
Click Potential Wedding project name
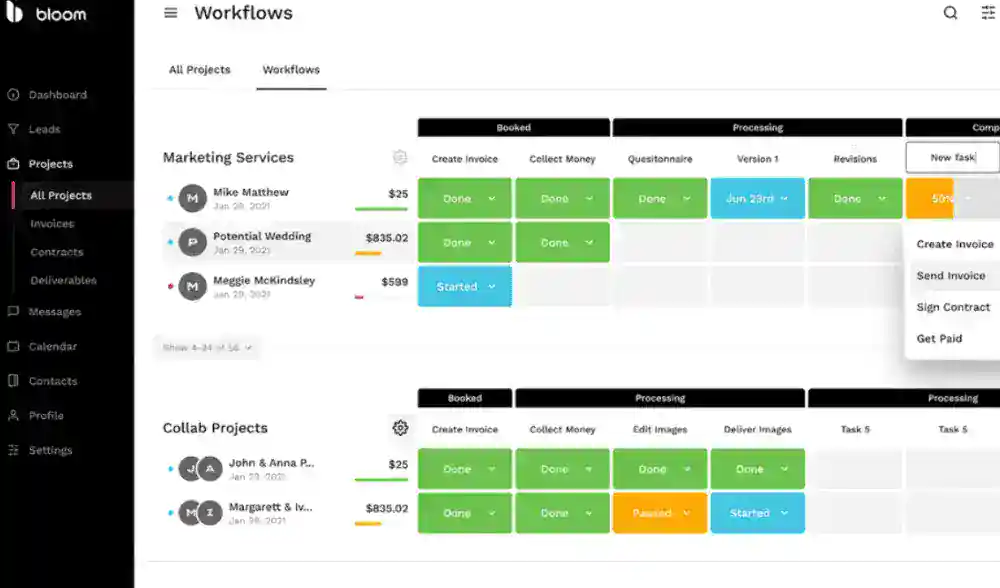tap(262, 236)
